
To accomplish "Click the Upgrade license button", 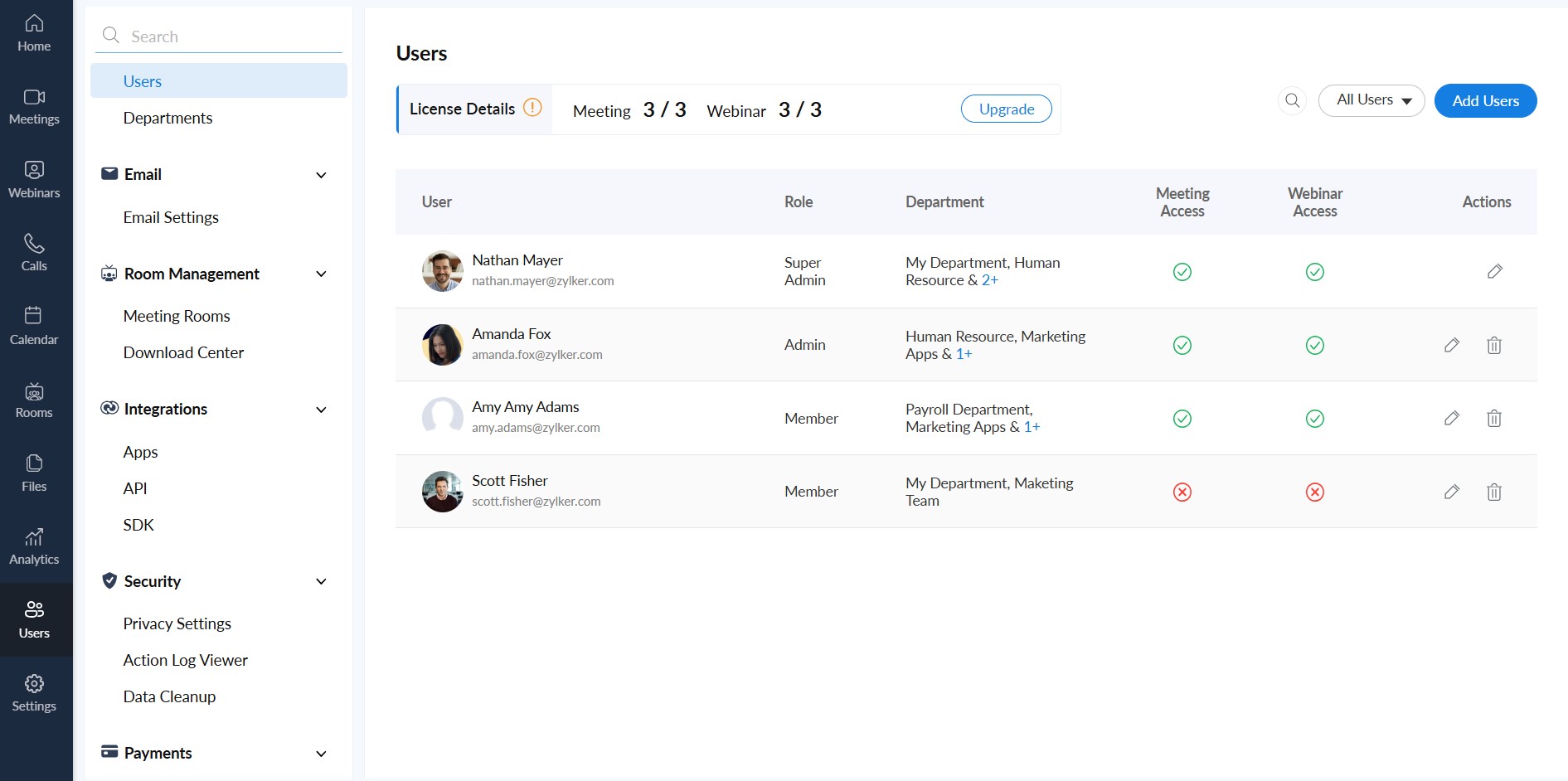I will tap(1006, 109).
